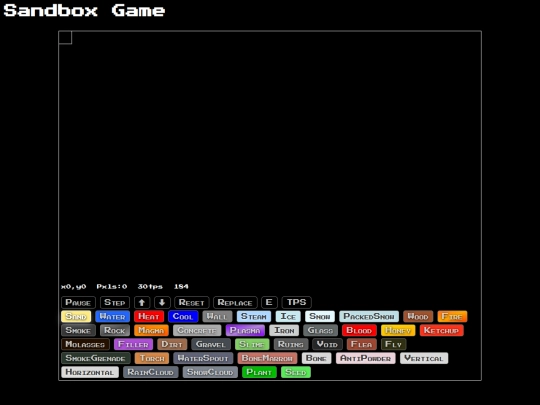The width and height of the screenshot is (540, 405).
Task: Select the Magma element
Action: click(x=151, y=330)
